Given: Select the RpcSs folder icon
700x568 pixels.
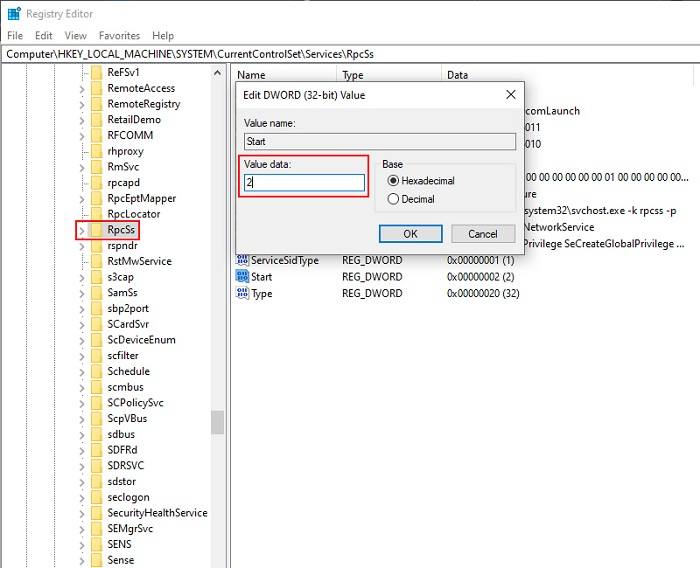Looking at the screenshot, I should pos(95,230).
